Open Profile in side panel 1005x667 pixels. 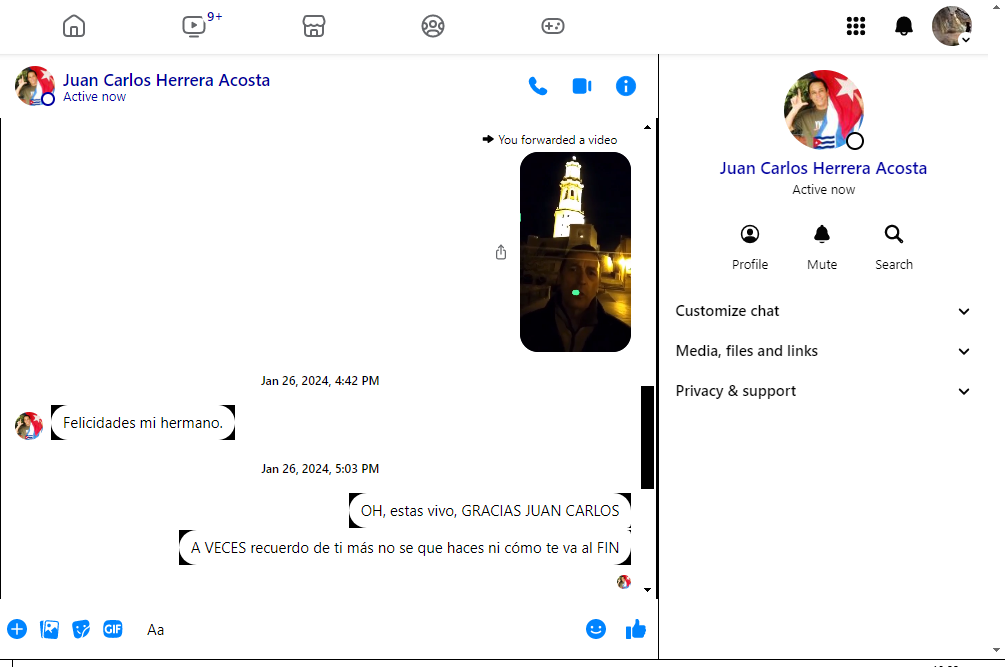(x=750, y=248)
